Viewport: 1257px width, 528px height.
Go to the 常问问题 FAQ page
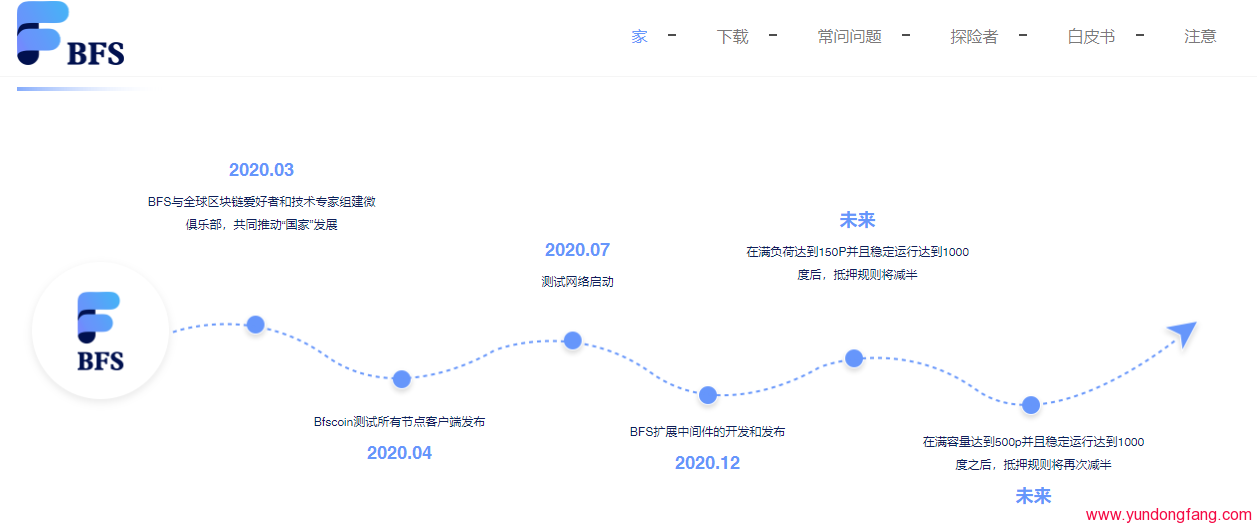849,37
